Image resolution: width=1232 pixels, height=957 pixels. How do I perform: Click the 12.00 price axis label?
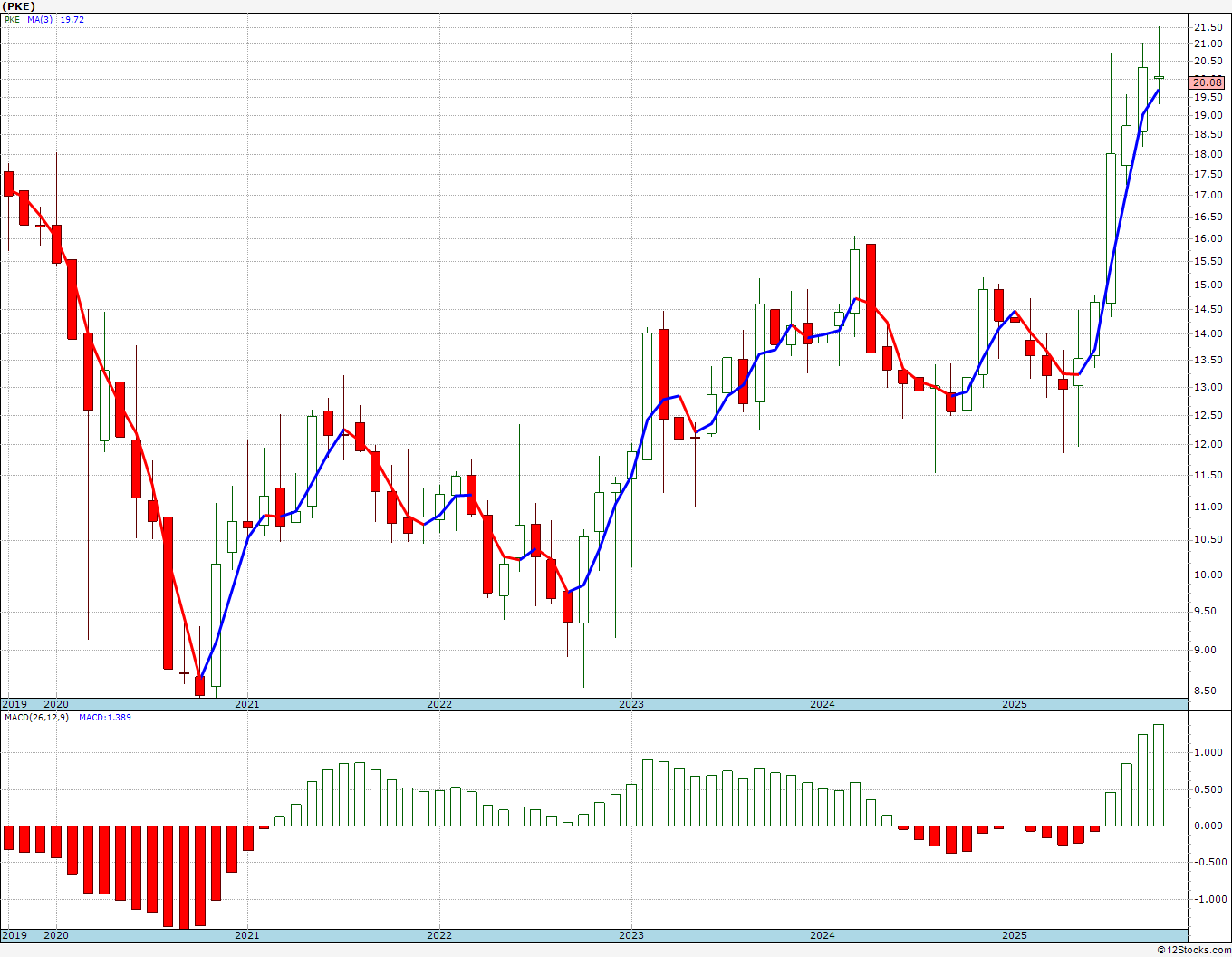[x=1208, y=445]
